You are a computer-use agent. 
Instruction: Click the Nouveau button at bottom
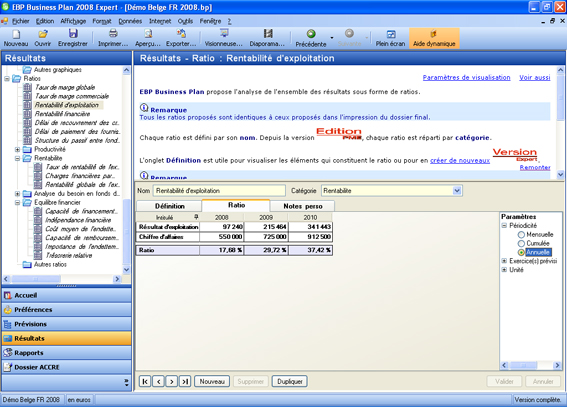pyautogui.click(x=212, y=381)
